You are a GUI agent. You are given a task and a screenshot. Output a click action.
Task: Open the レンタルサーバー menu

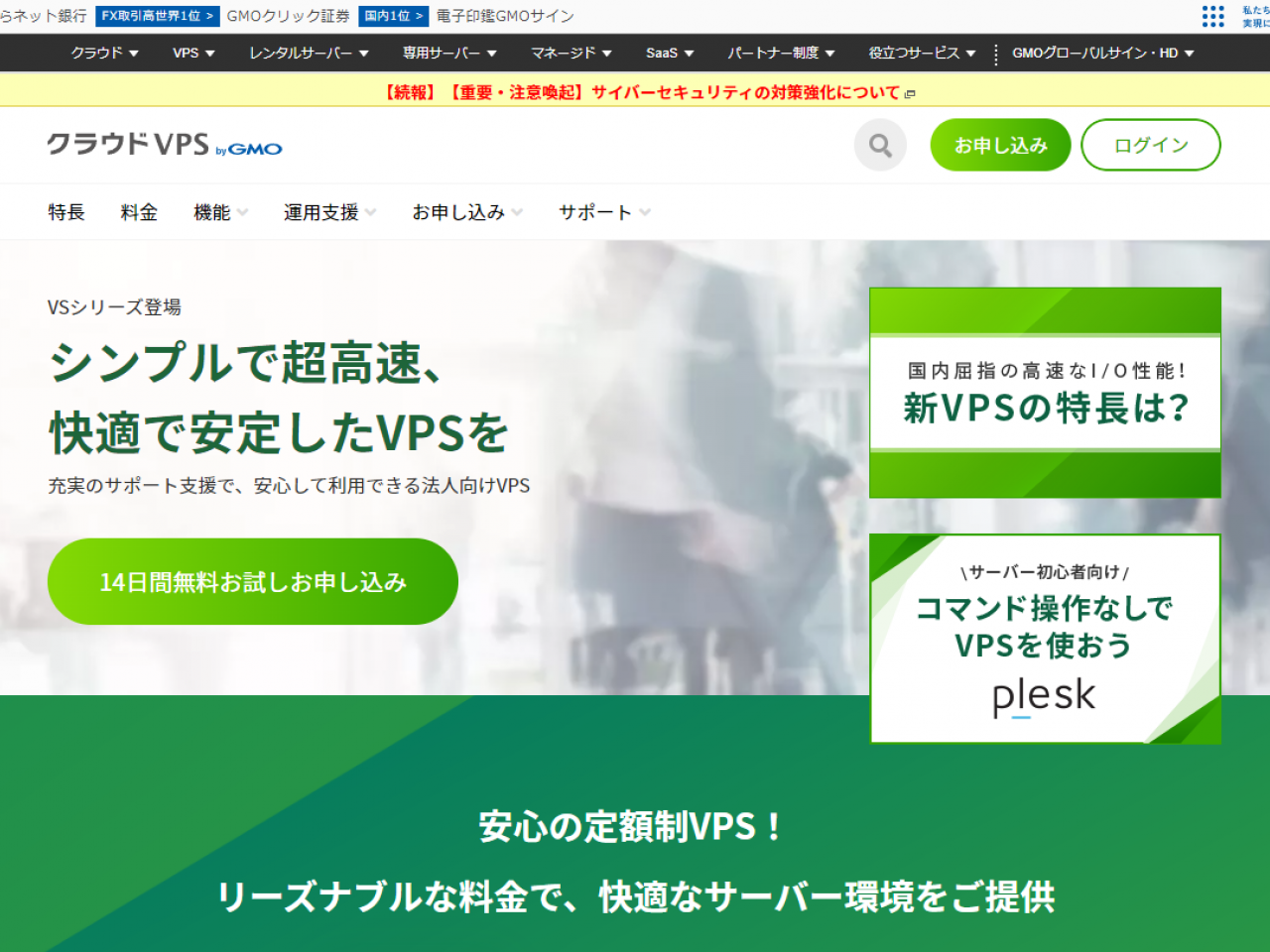click(x=309, y=54)
